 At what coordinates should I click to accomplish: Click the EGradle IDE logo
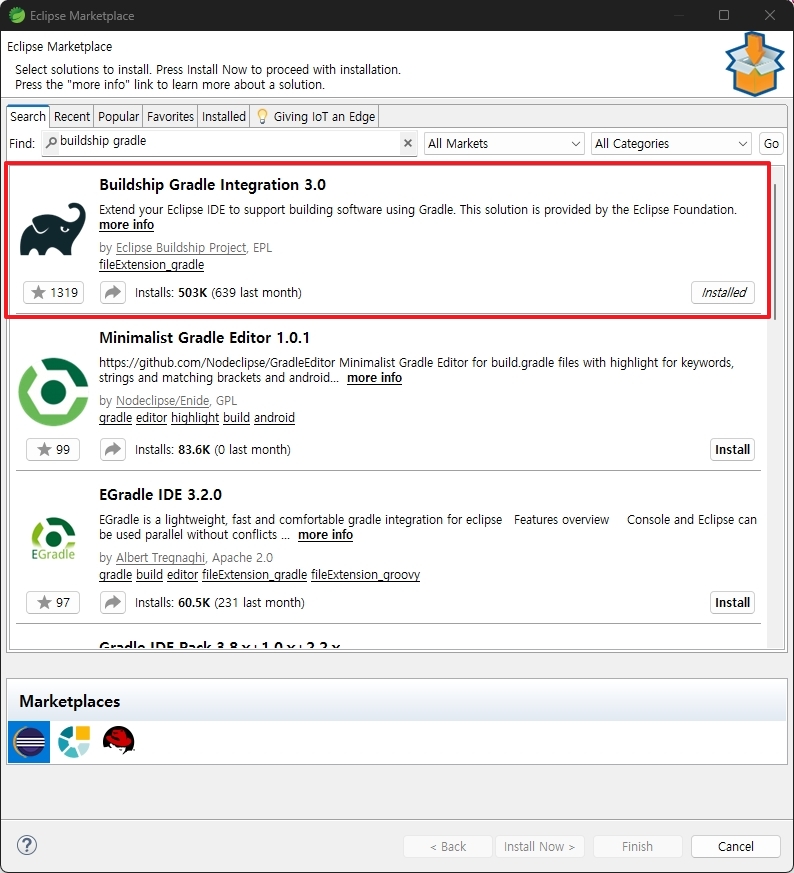pyautogui.click(x=53, y=538)
